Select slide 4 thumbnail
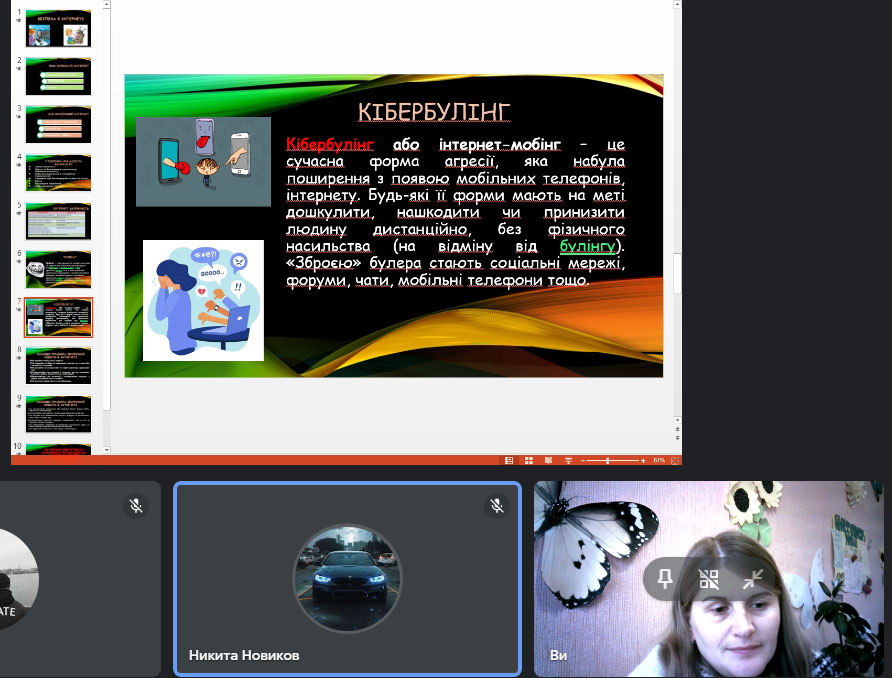Viewport: 892px width, 678px height. click(58, 172)
